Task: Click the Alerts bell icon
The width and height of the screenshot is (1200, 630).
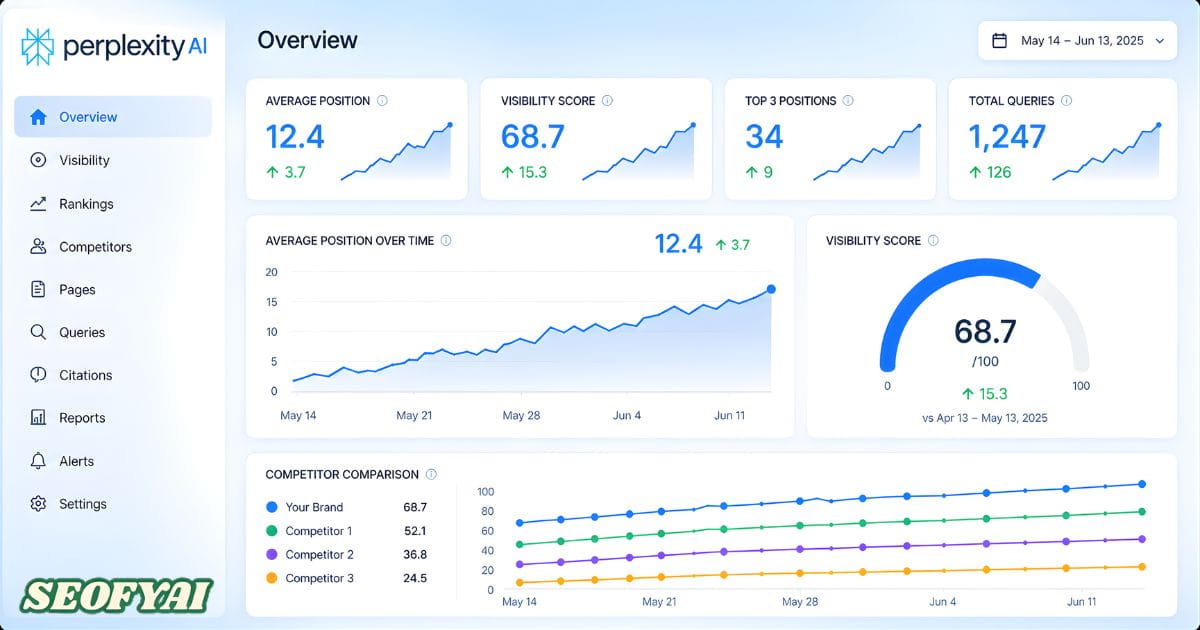Action: (x=38, y=461)
